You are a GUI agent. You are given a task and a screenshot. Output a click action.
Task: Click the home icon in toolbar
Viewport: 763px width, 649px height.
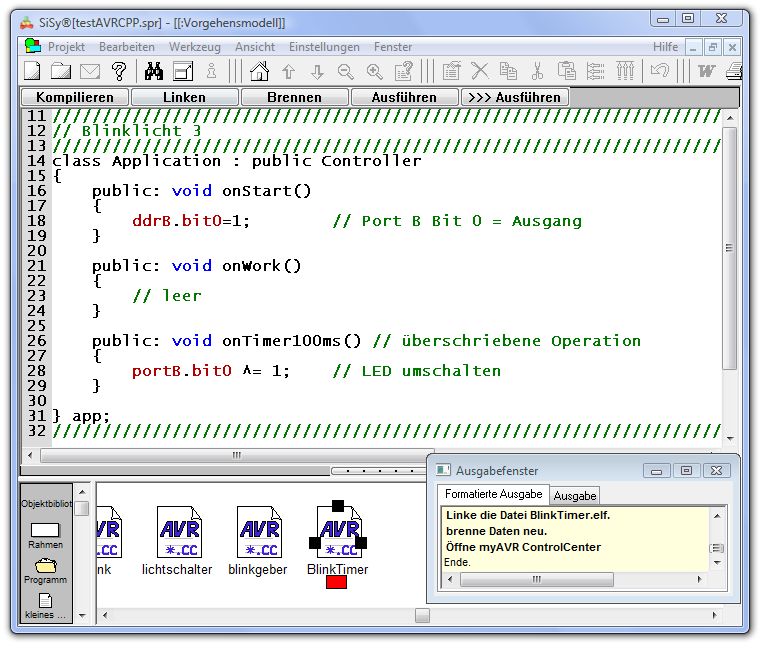[x=259, y=71]
